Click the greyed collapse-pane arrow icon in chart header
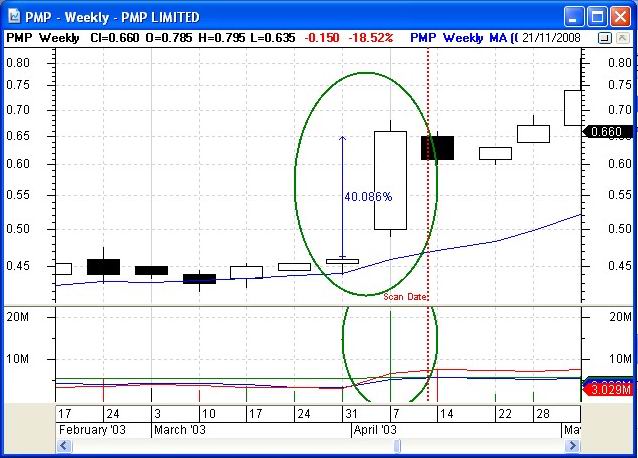Image resolution: width=638 pixels, height=458 pixels. pyautogui.click(x=622, y=38)
